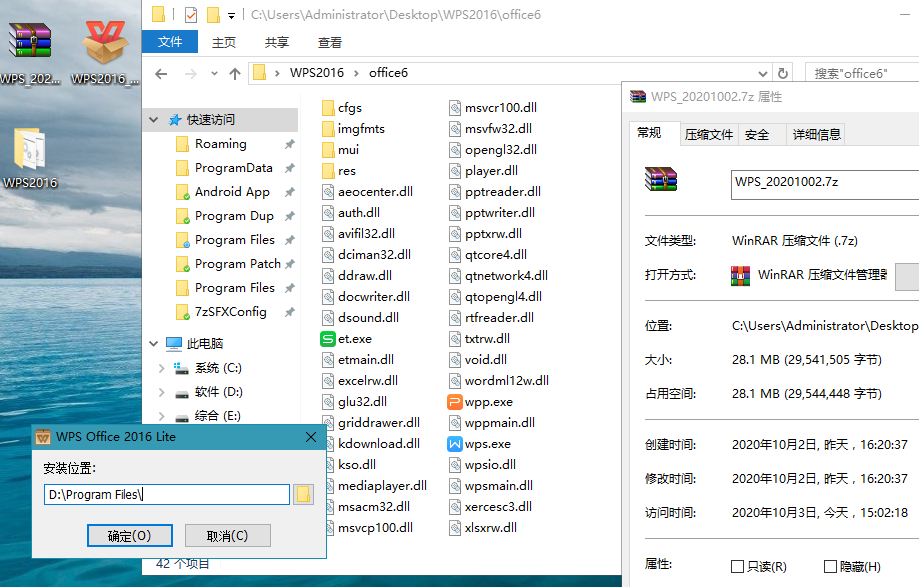919x587 pixels.
Task: Open Android App in quick access
Action: (x=232, y=192)
